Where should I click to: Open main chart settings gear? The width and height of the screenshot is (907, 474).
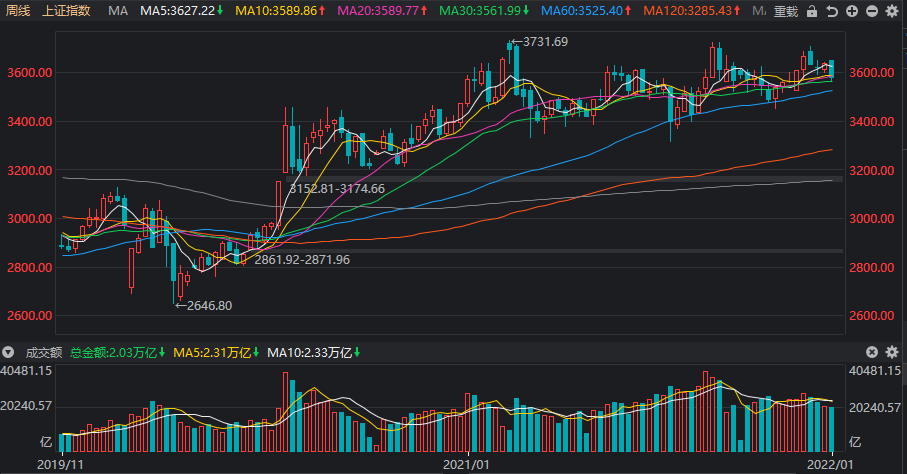tap(893, 11)
